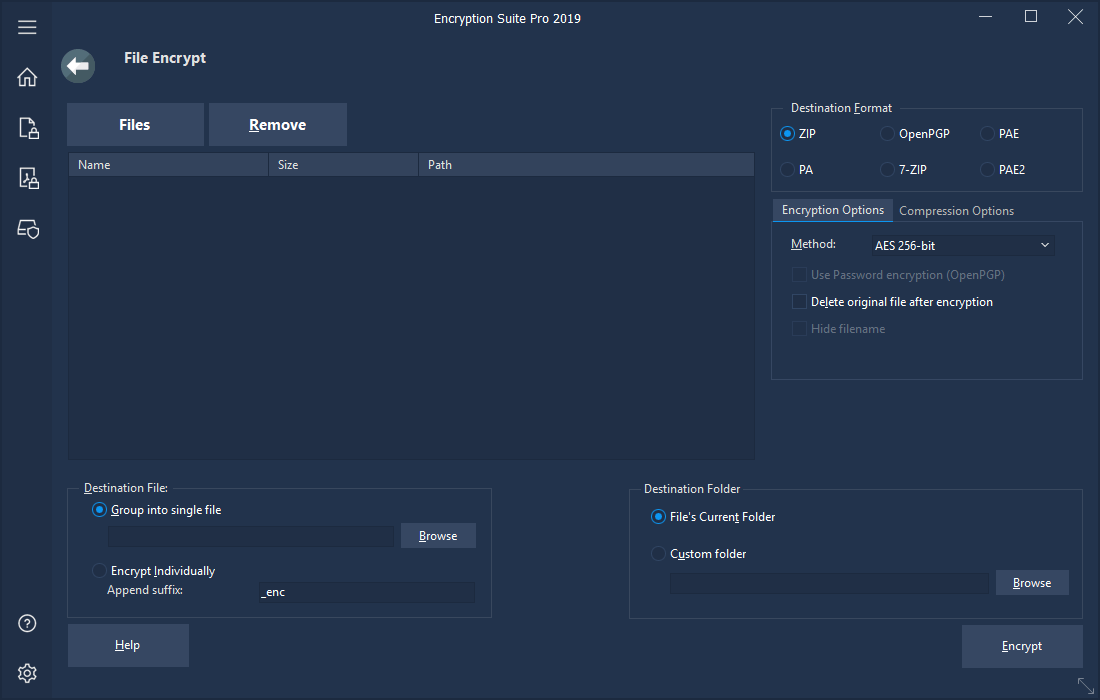Sort file list by Name column
The height and width of the screenshot is (700, 1100).
click(x=168, y=165)
